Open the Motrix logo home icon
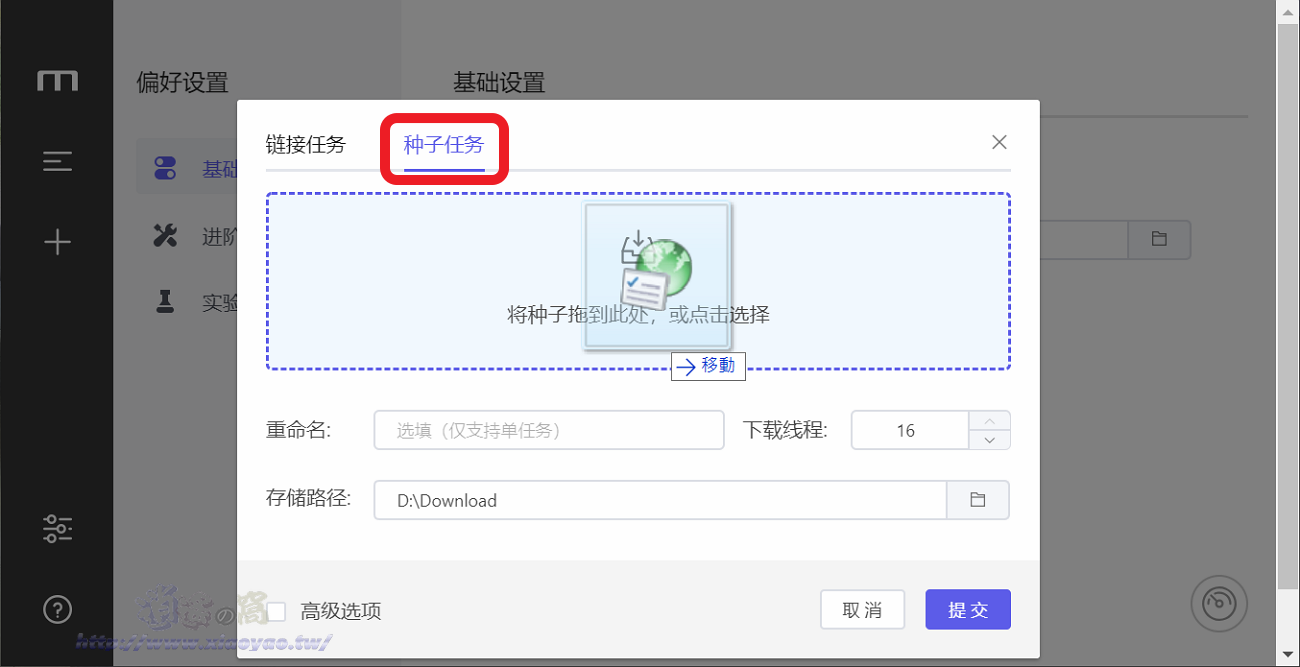Screen dimensions: 1300x667 (x=57, y=80)
